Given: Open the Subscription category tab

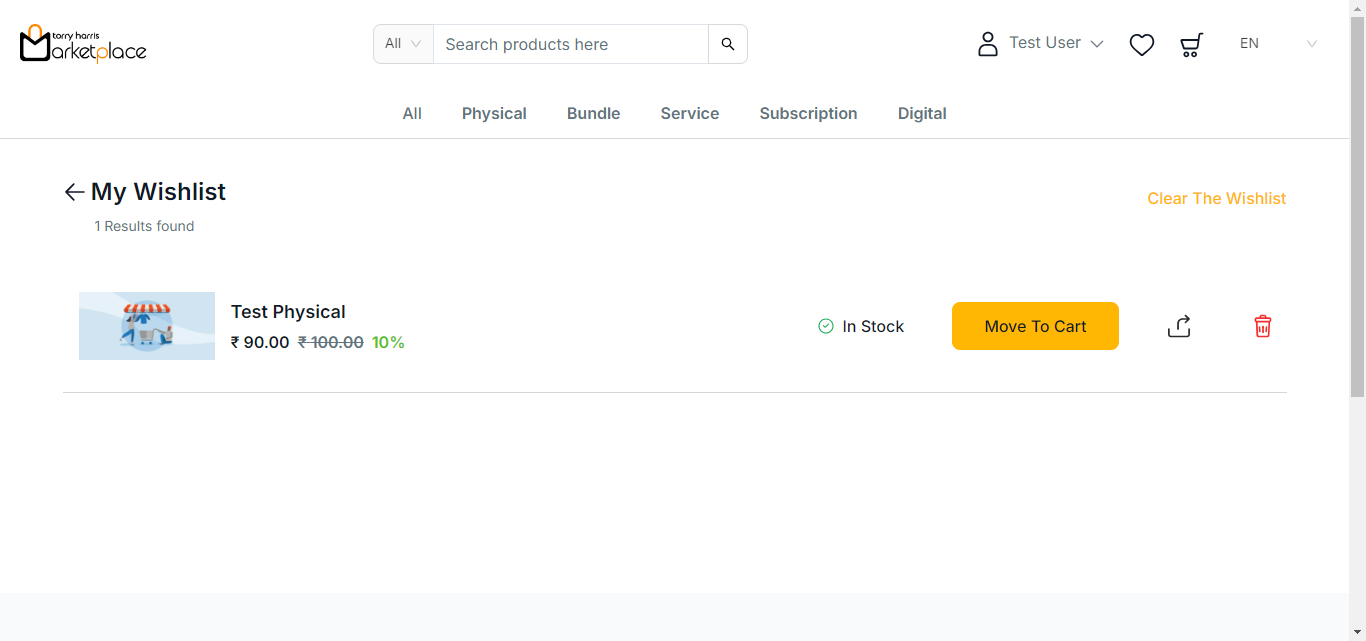Looking at the screenshot, I should tap(808, 114).
